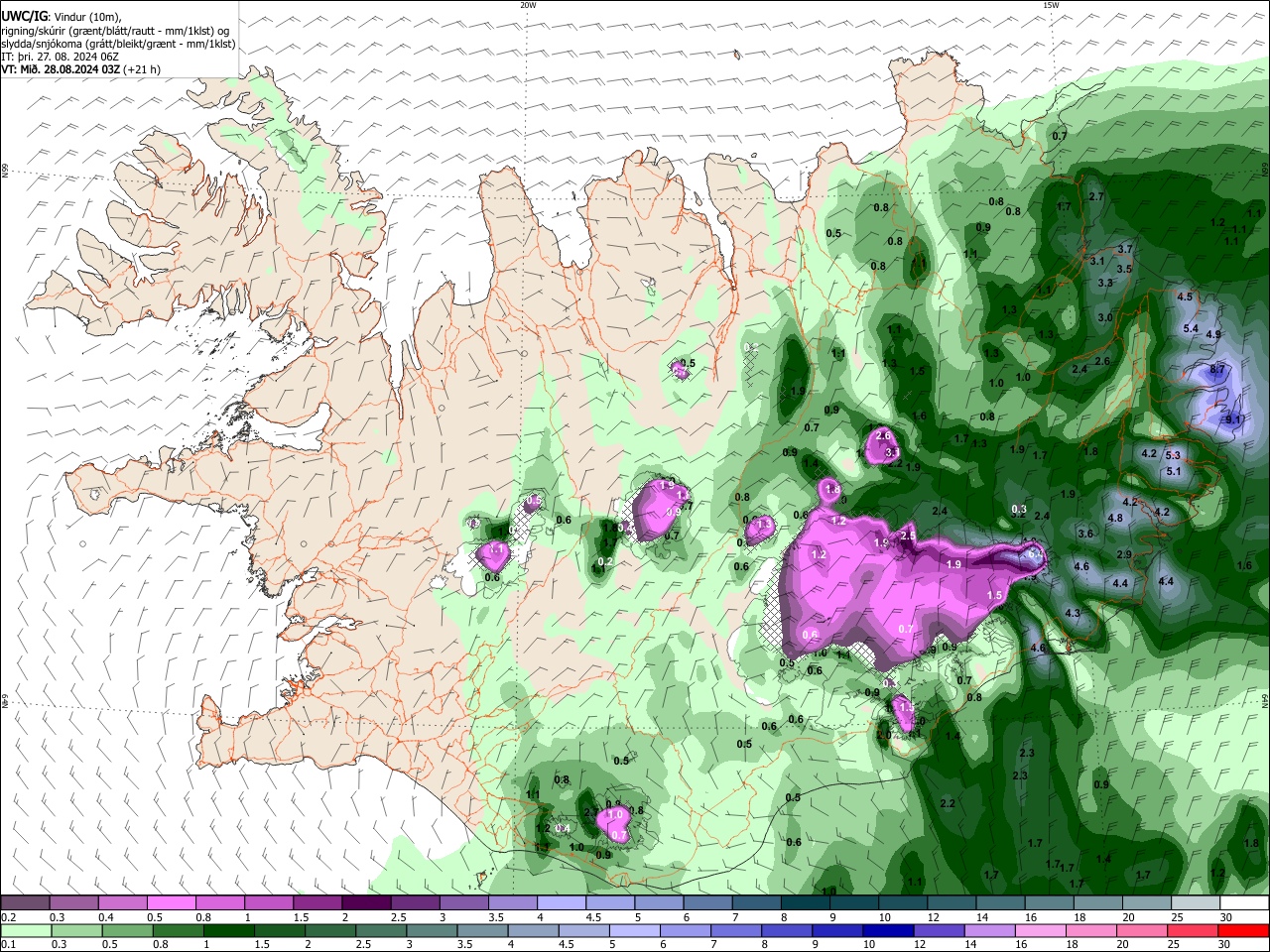Pick the lavender 14–16 swatch in the bottom legend row
The image size is (1270, 952).
pos(990,931)
